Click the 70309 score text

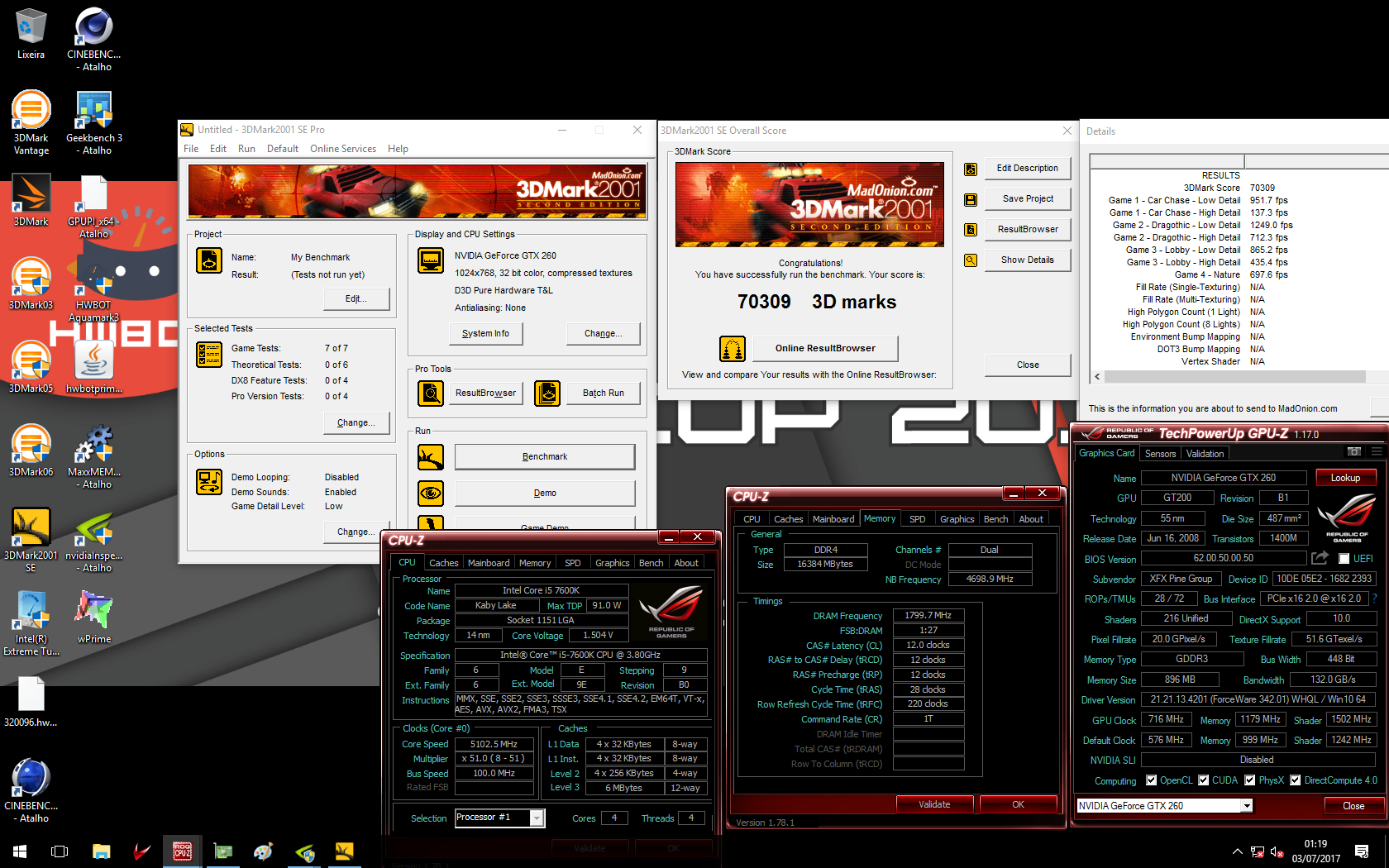pyautogui.click(x=764, y=303)
